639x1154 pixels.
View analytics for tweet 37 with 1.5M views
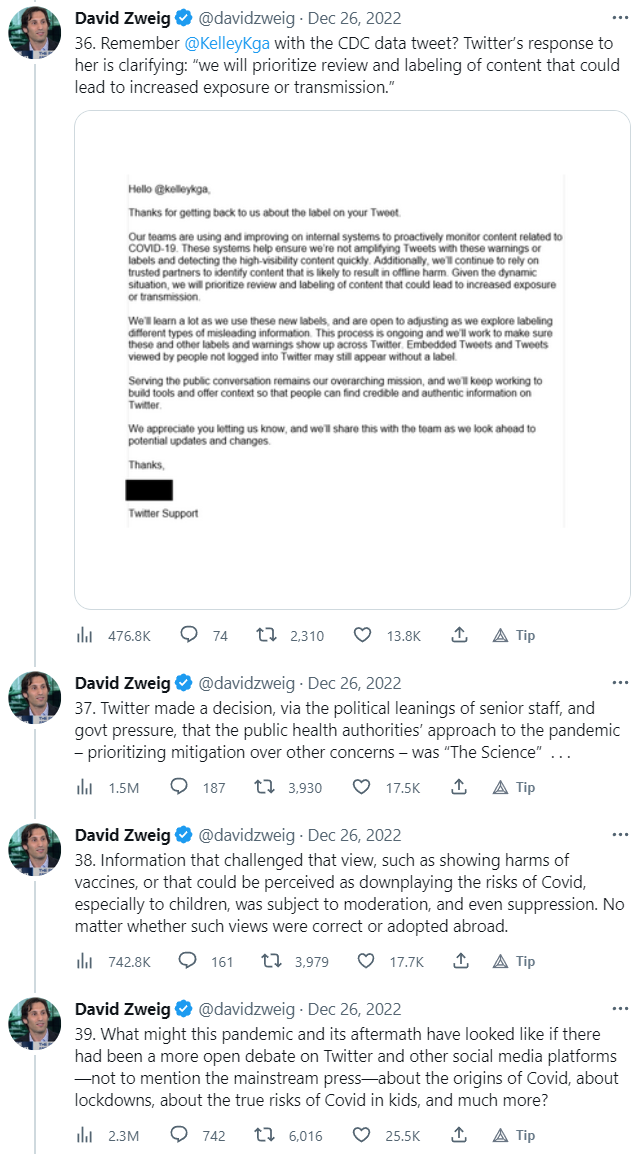tap(85, 787)
